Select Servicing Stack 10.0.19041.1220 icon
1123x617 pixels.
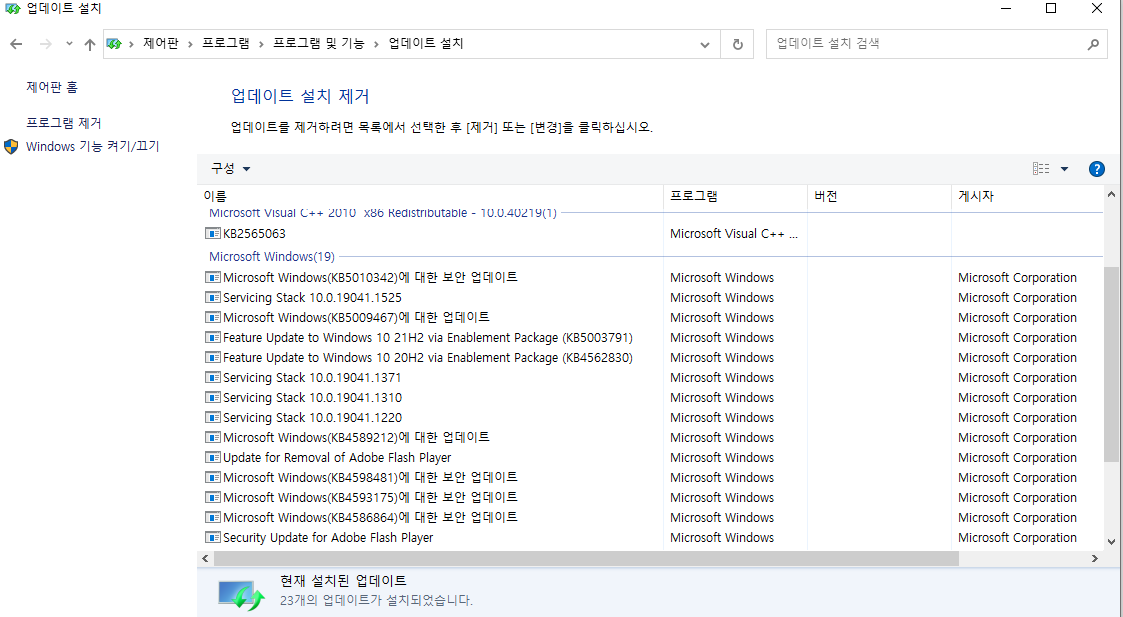pyautogui.click(x=213, y=418)
